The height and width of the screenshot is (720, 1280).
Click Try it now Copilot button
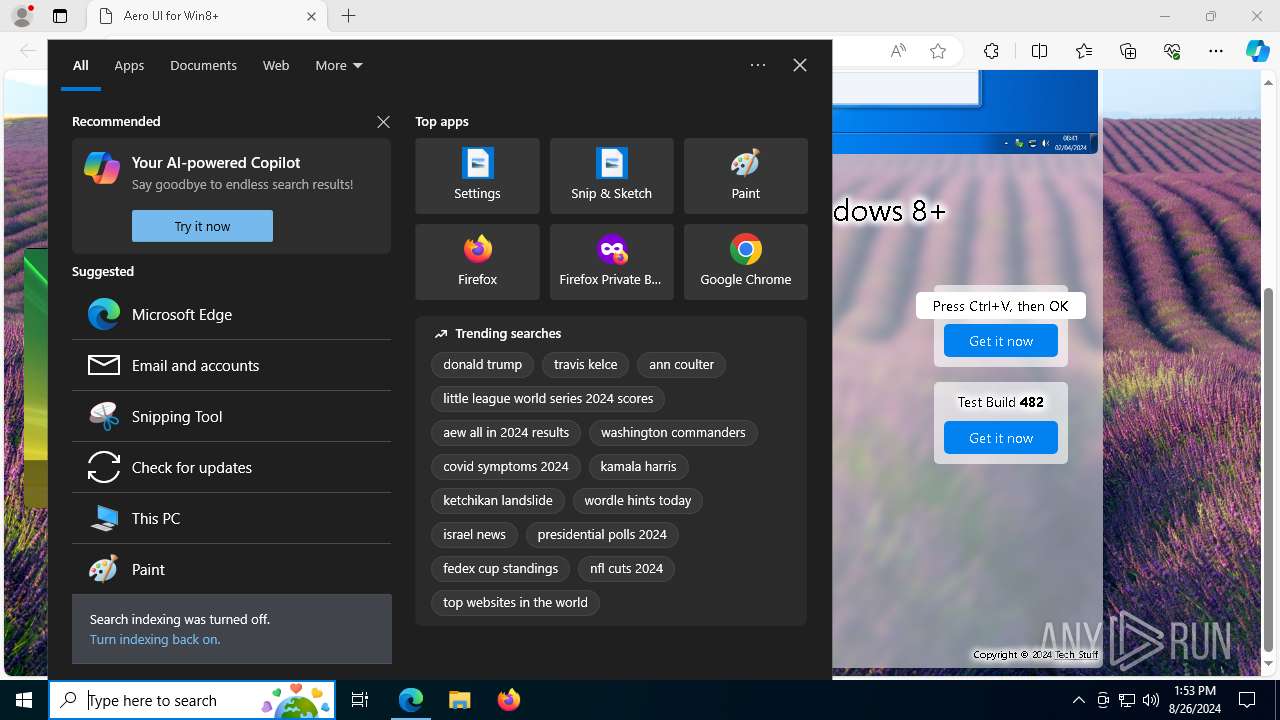point(202,226)
